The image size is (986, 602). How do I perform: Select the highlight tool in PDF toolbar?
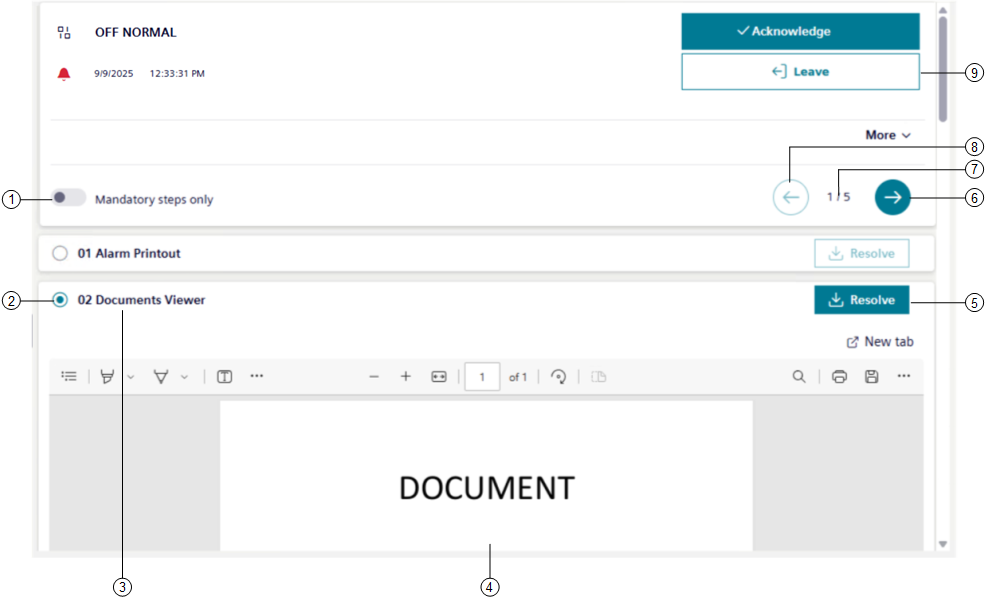click(x=106, y=377)
